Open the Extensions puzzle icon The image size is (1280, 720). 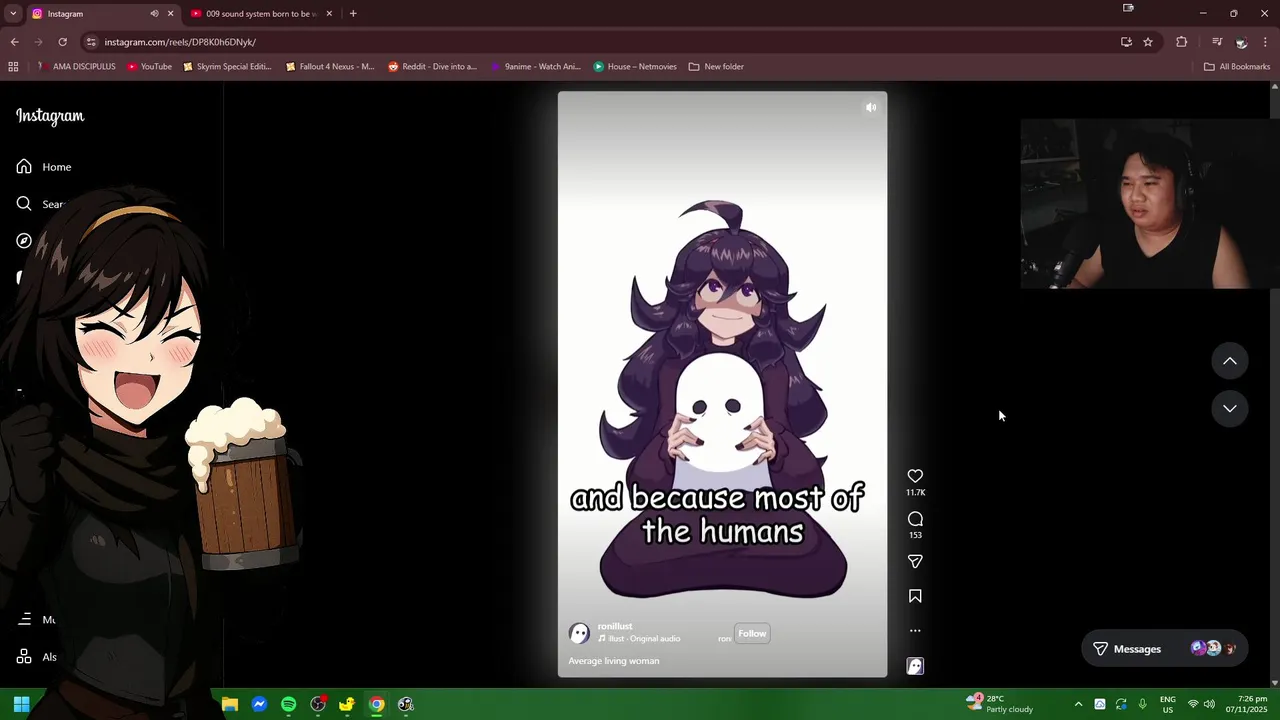(1182, 42)
